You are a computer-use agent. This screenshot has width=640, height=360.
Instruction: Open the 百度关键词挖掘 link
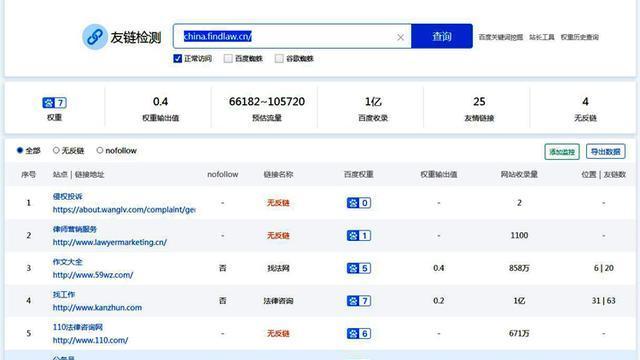click(x=501, y=37)
